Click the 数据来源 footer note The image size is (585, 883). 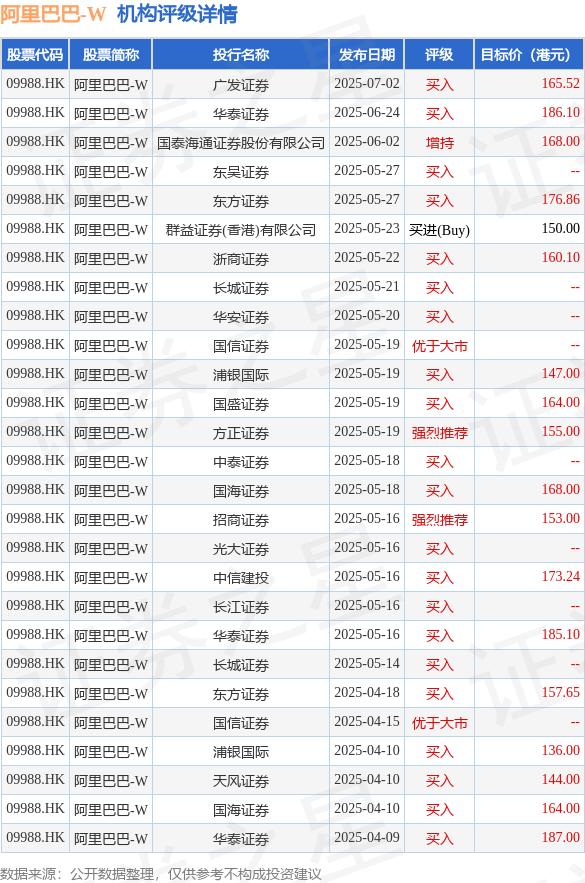pyautogui.click(x=161, y=873)
